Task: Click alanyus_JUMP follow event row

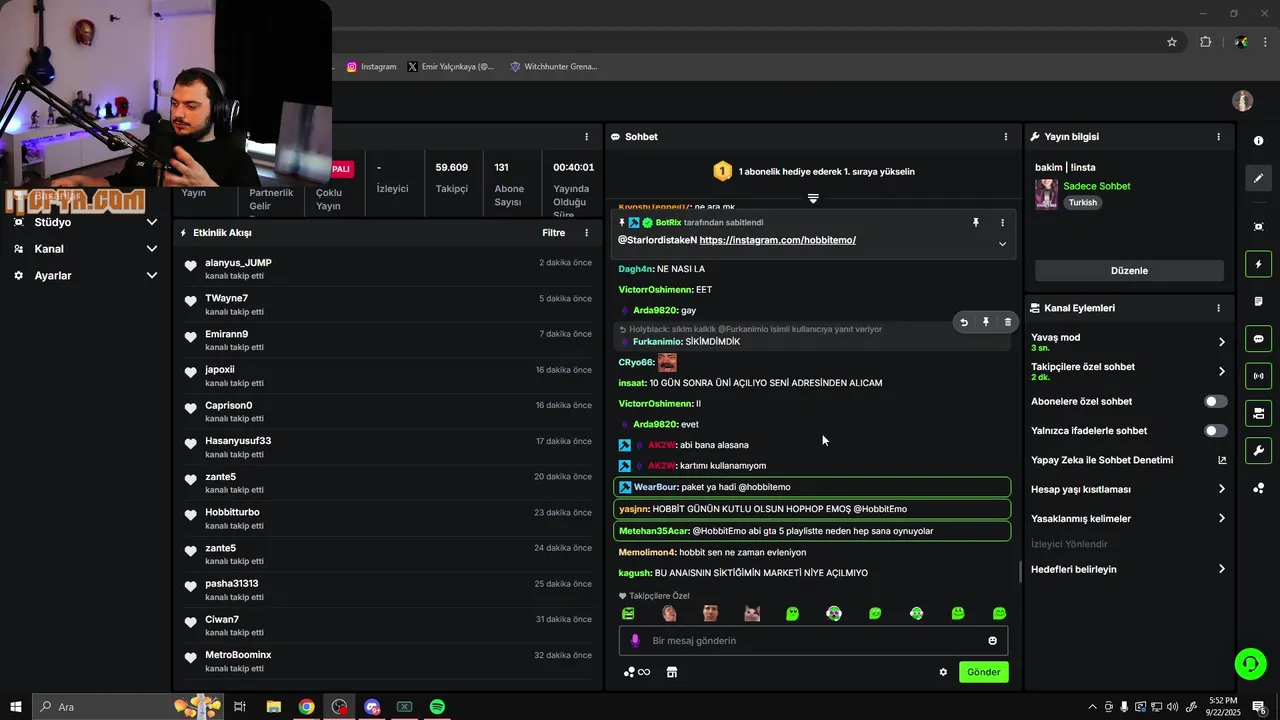Action: 387,269
